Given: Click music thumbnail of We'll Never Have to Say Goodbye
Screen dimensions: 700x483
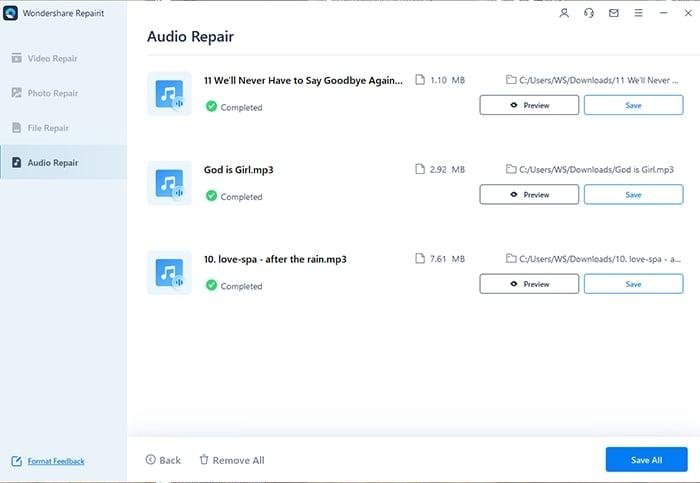Looking at the screenshot, I should [x=170, y=94].
